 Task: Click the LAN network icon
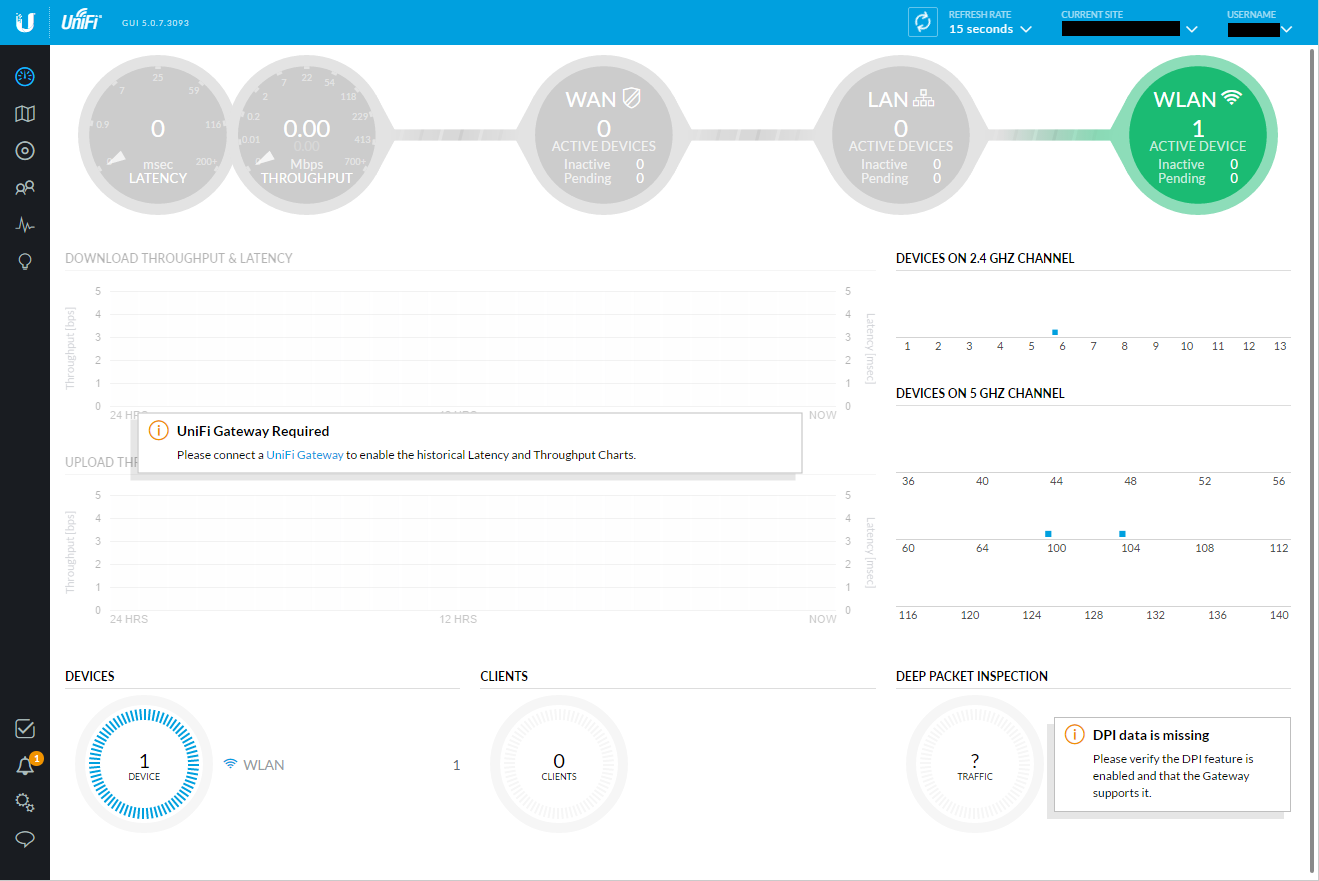(x=923, y=99)
